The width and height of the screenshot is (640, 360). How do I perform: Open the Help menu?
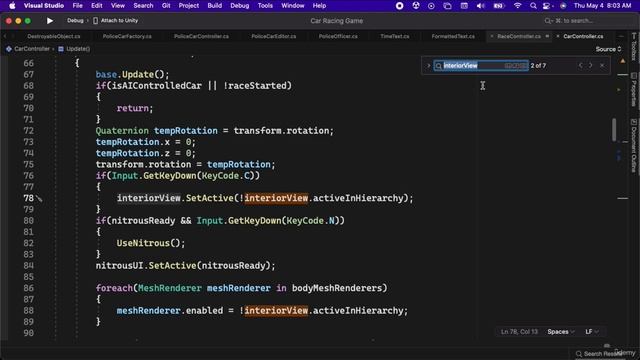click(x=319, y=6)
